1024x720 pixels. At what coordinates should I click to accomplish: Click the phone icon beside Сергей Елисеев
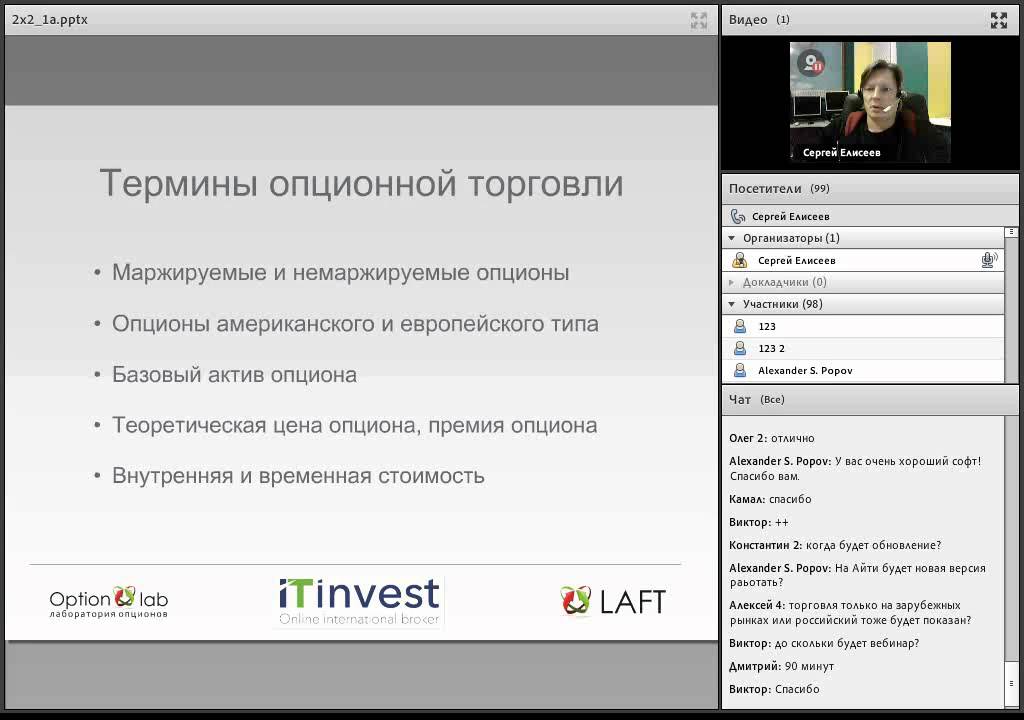738,216
